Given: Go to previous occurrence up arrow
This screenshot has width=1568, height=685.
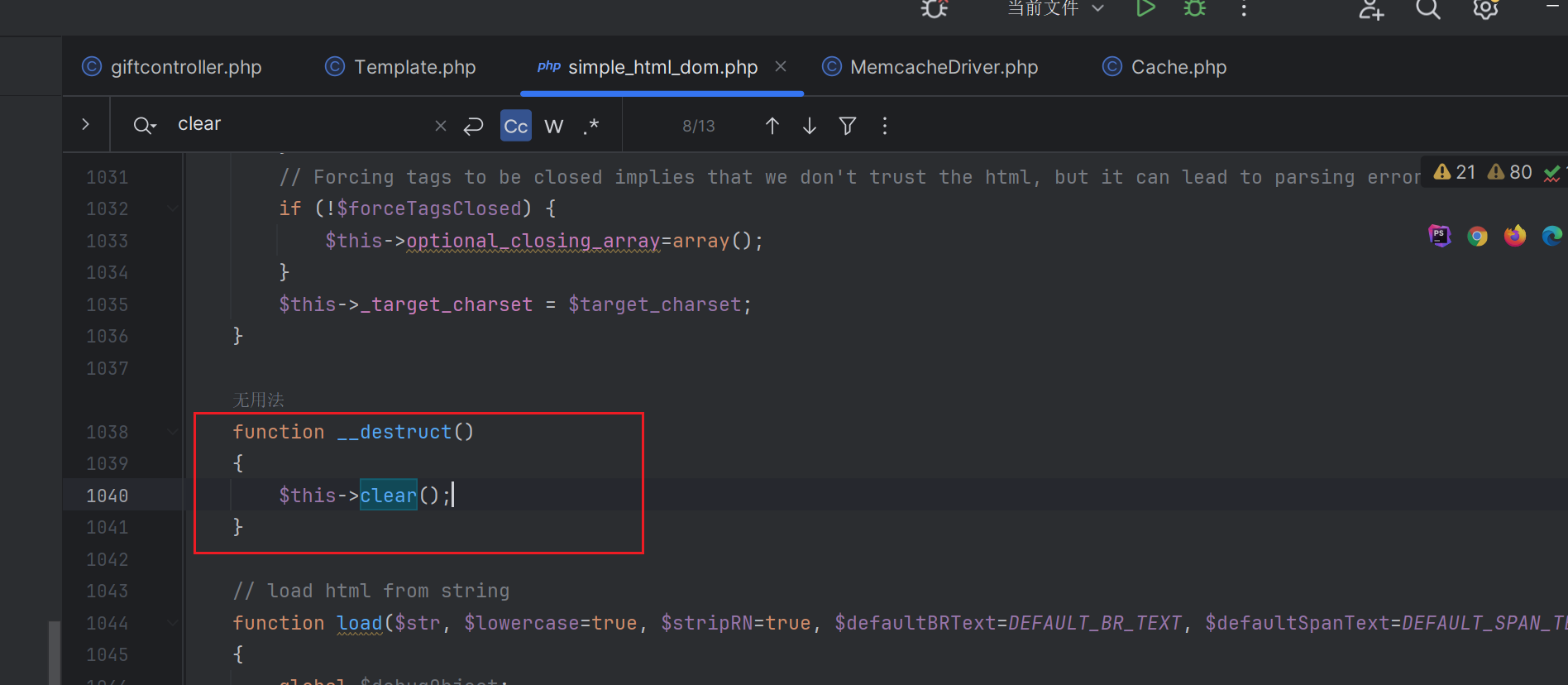Looking at the screenshot, I should (772, 126).
